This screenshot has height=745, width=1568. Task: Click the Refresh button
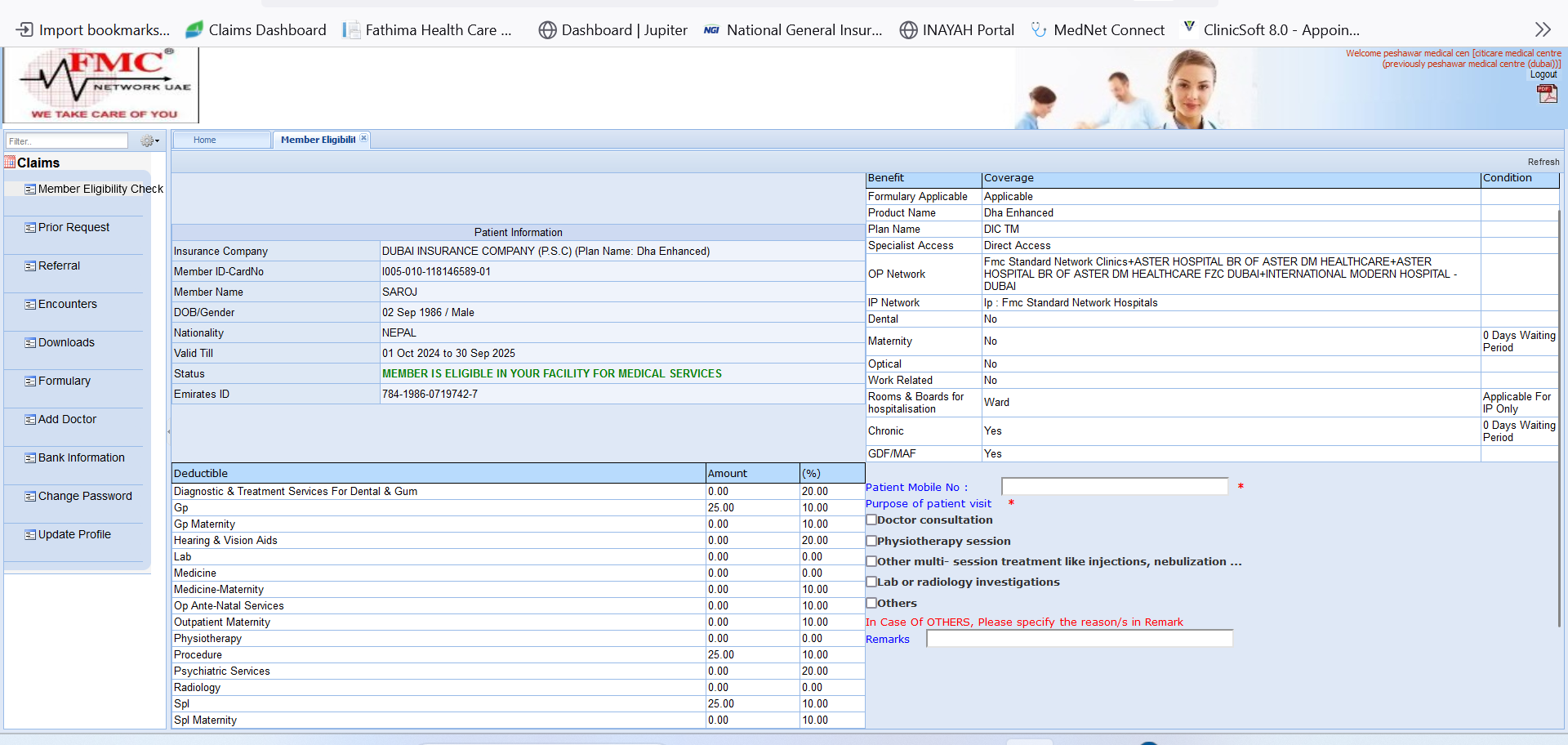click(x=1543, y=162)
